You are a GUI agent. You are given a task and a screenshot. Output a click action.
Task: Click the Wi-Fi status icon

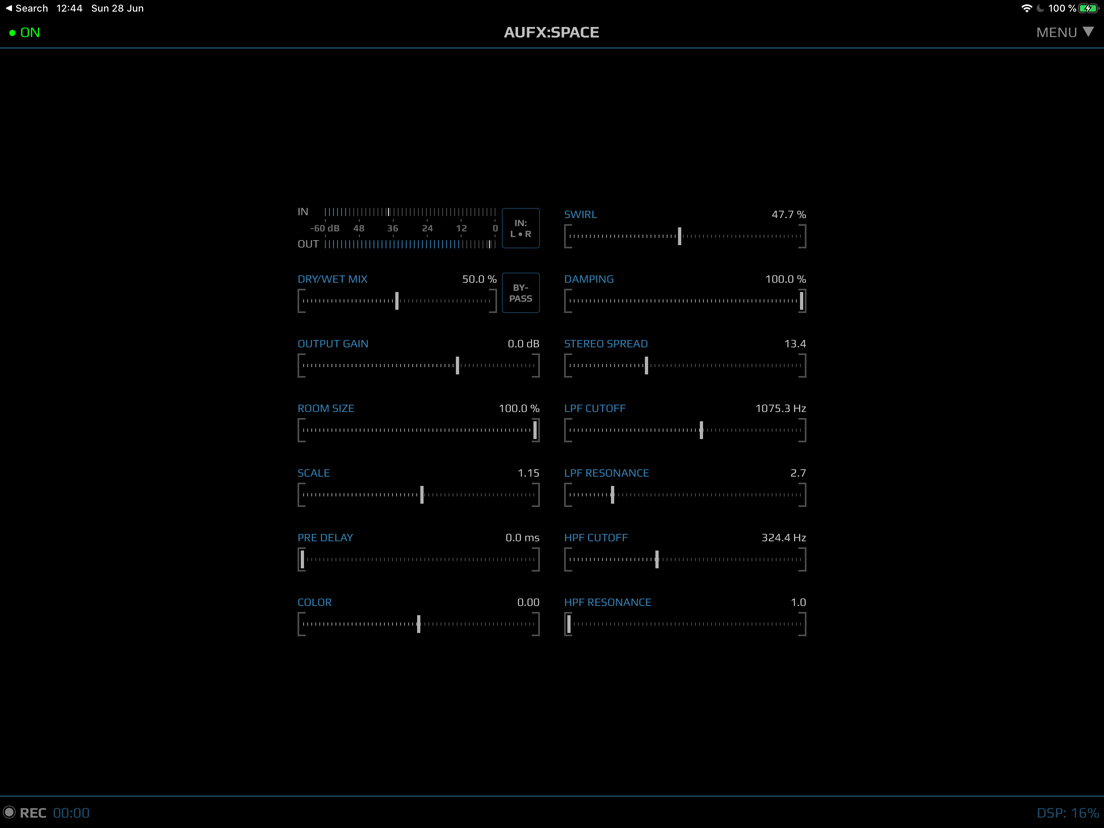(1027, 8)
